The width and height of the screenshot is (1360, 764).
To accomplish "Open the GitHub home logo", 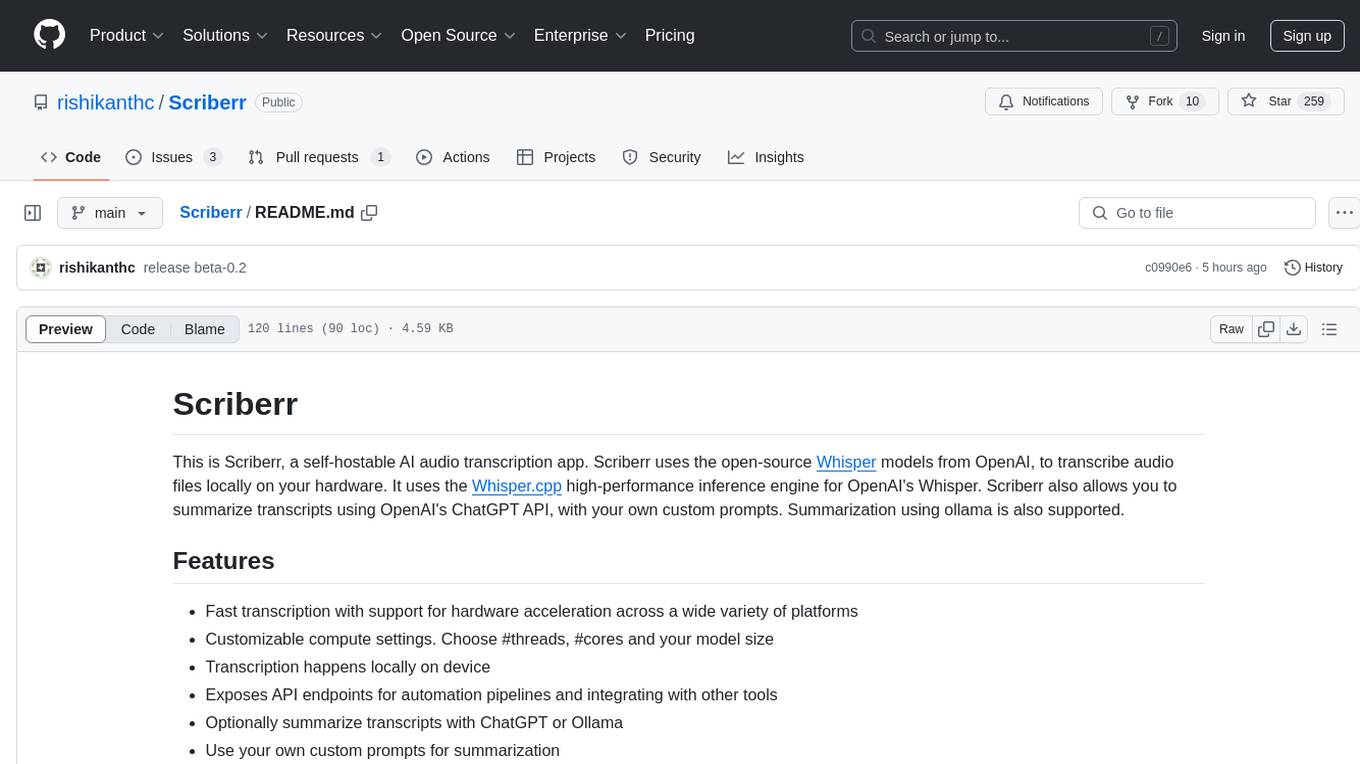I will (x=49, y=35).
